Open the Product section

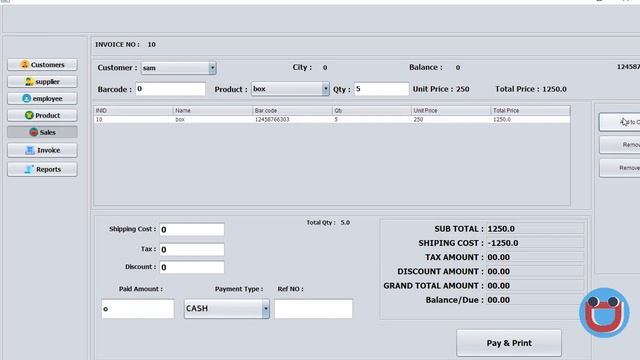click(42, 116)
